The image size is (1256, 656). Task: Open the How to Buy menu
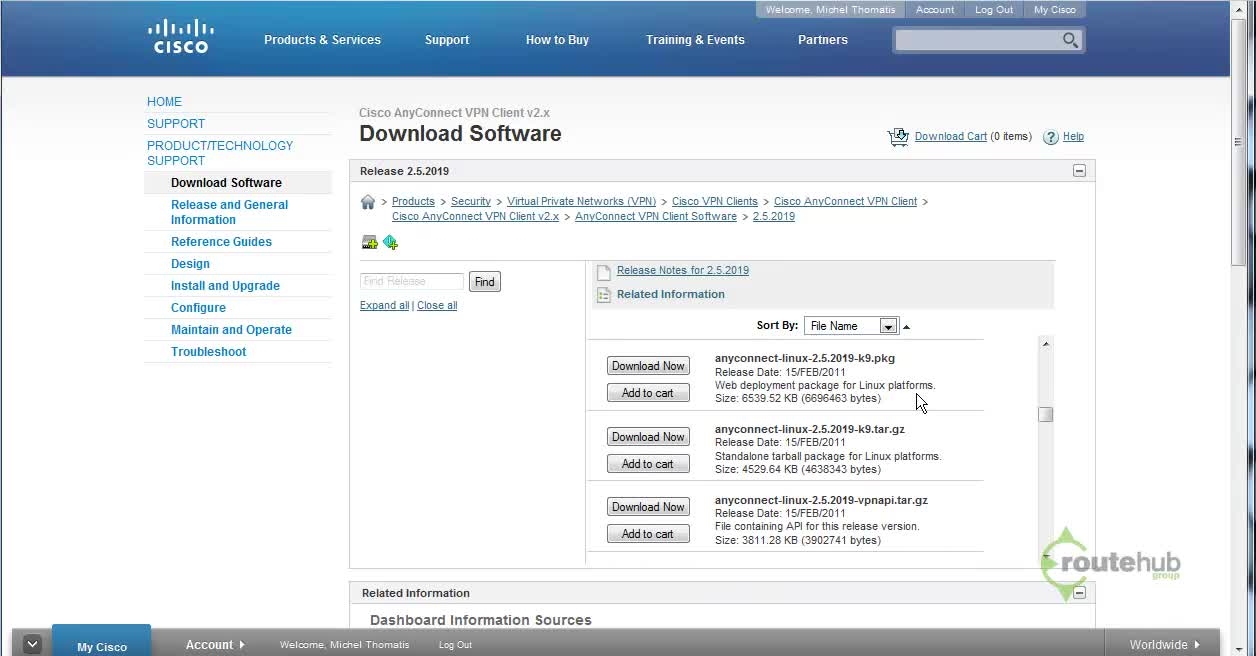pos(557,40)
